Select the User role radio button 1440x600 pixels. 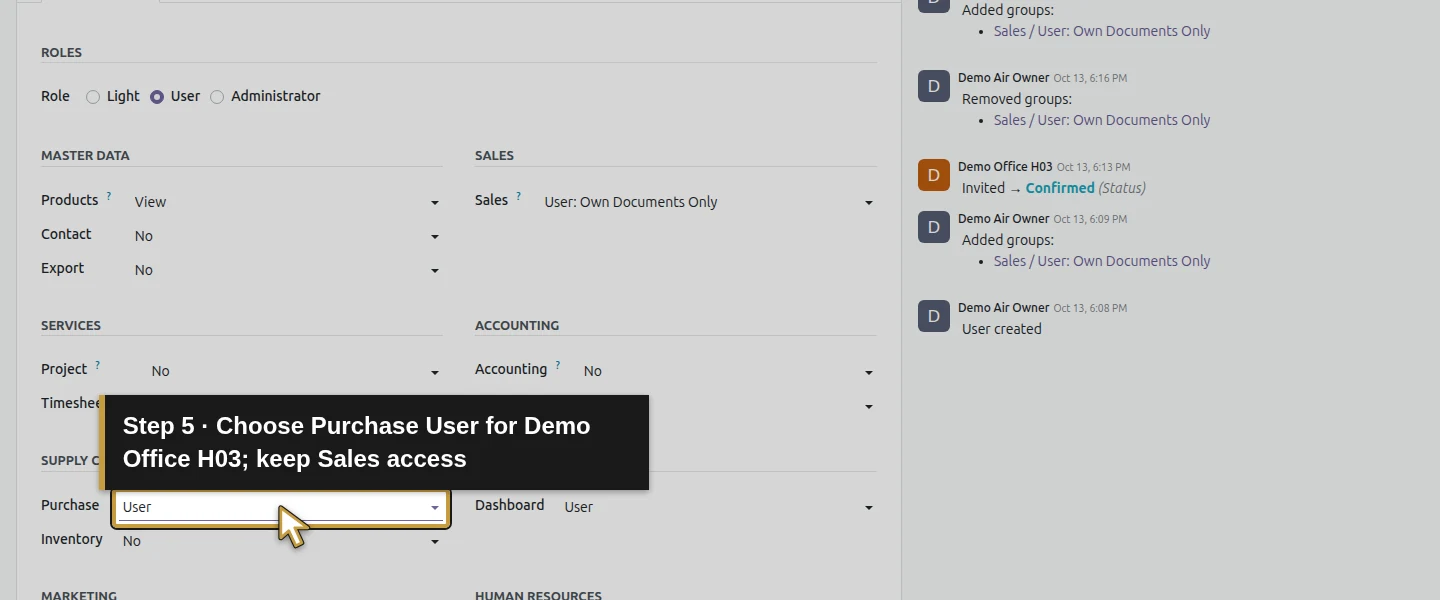click(157, 97)
